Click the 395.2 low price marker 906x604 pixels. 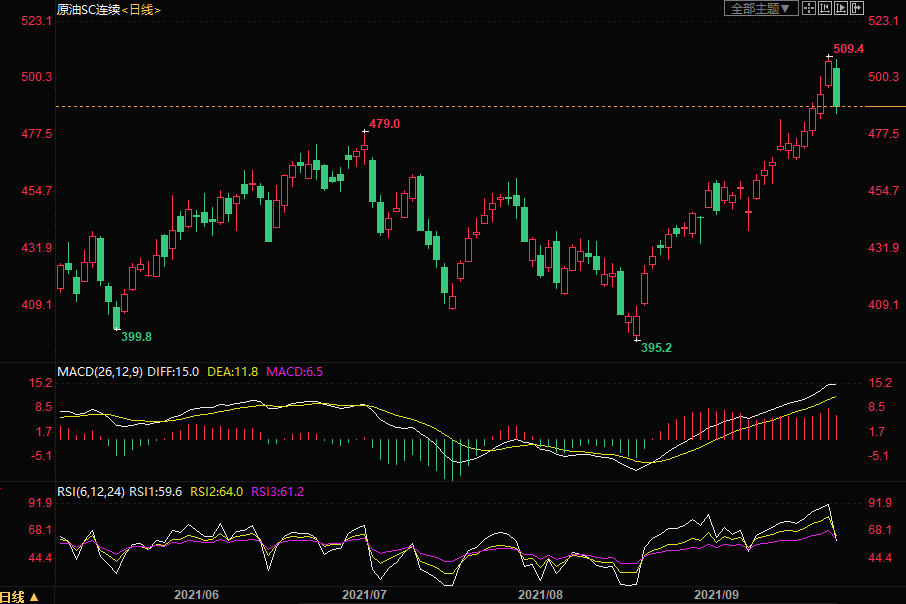tap(656, 348)
